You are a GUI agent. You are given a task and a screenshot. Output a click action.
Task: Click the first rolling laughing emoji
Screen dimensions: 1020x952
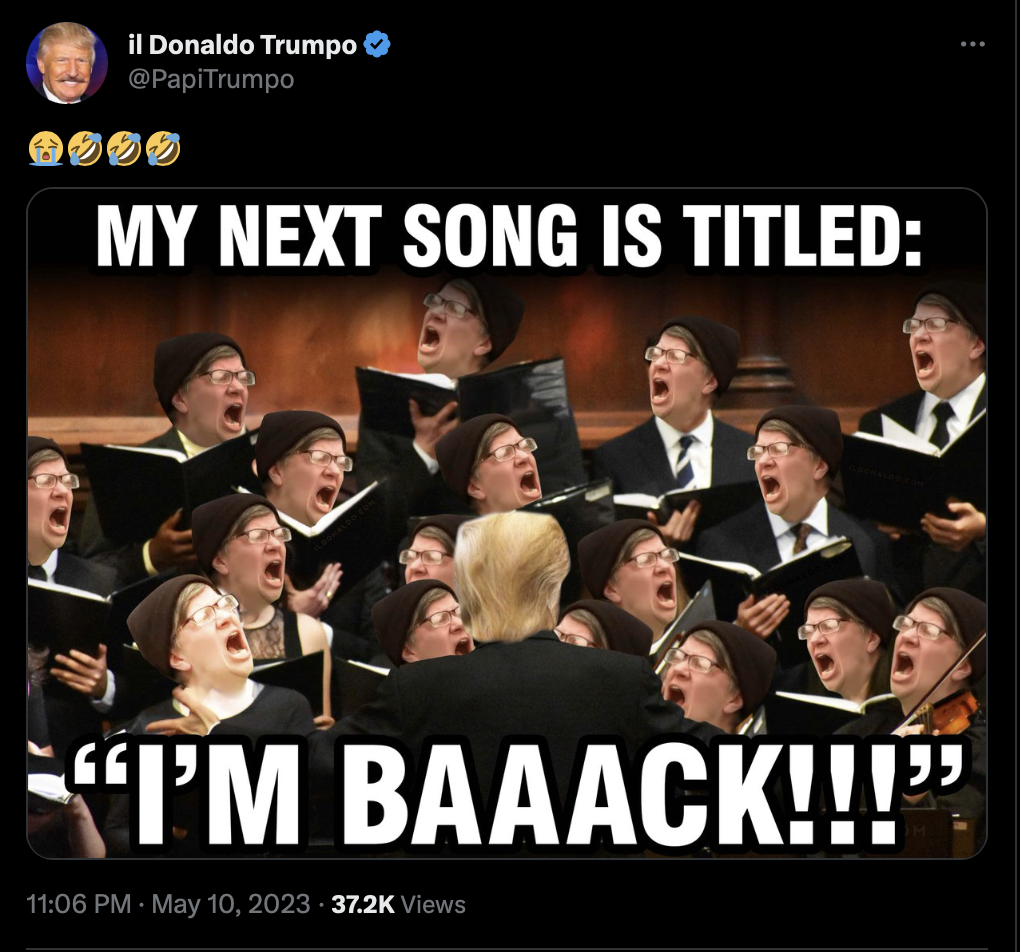85,148
